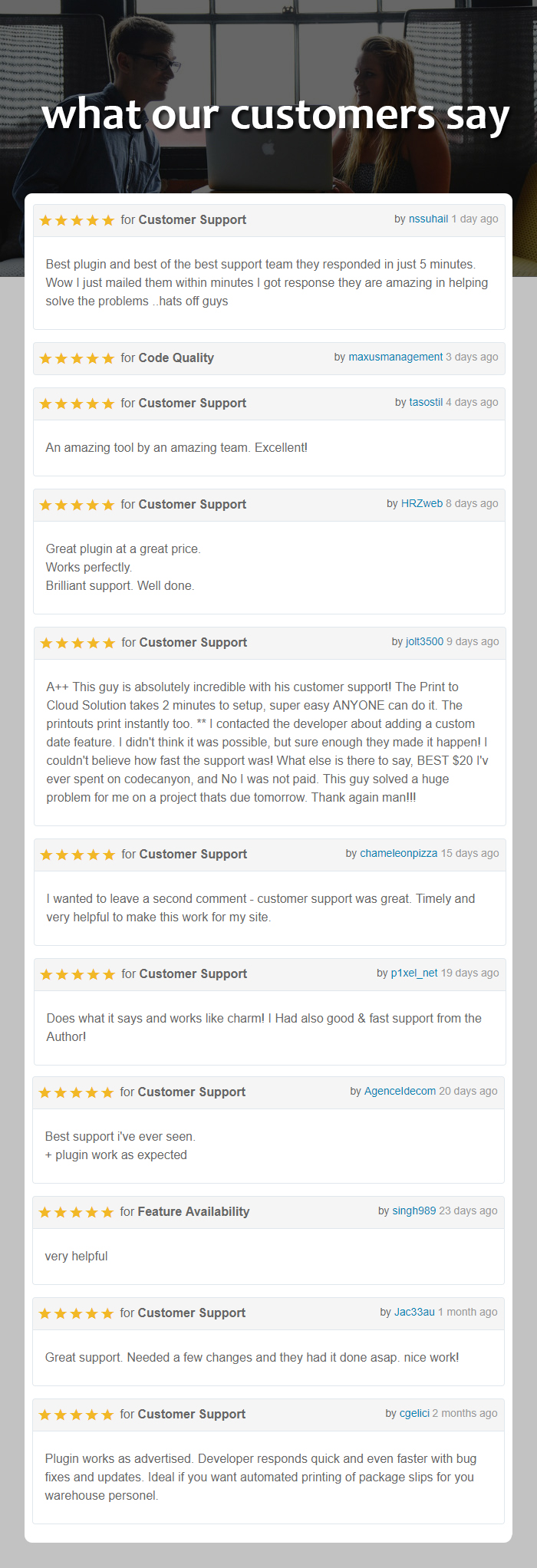
Task: Open nssuhail's profile link
Action: 428,219
